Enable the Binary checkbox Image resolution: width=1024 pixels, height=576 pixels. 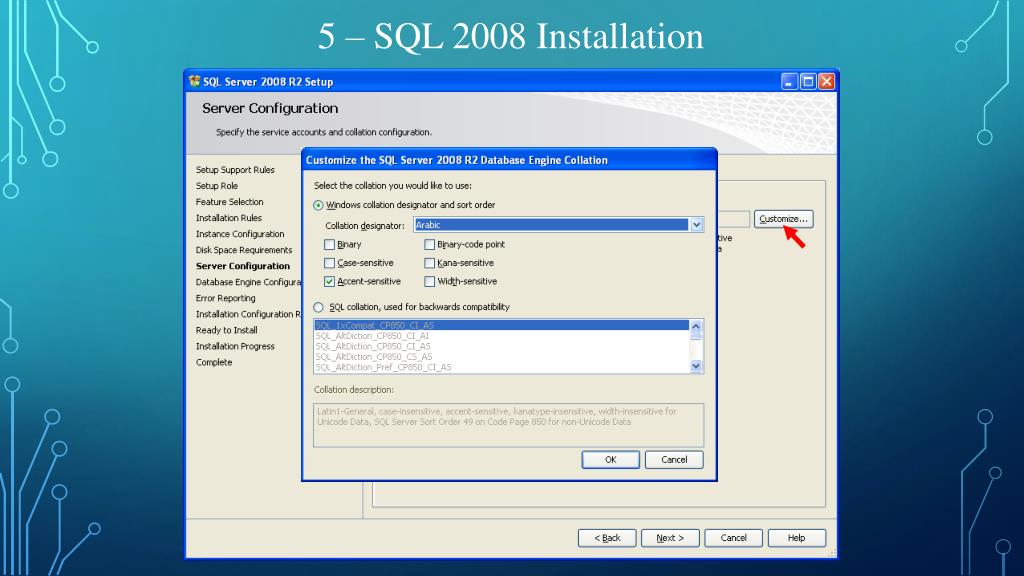pyautogui.click(x=329, y=244)
